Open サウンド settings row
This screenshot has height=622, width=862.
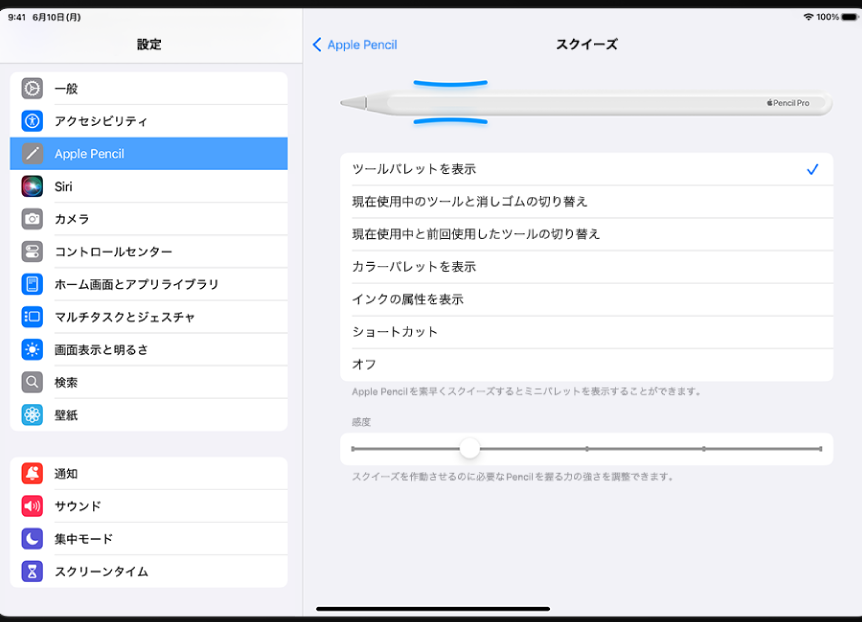click(x=148, y=506)
